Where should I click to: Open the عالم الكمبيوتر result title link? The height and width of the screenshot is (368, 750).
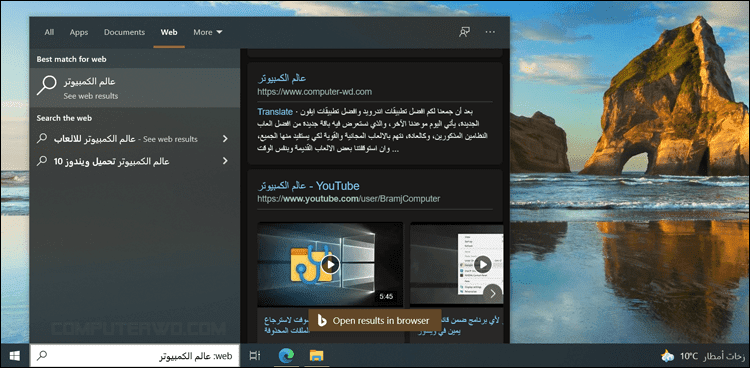[x=282, y=78]
